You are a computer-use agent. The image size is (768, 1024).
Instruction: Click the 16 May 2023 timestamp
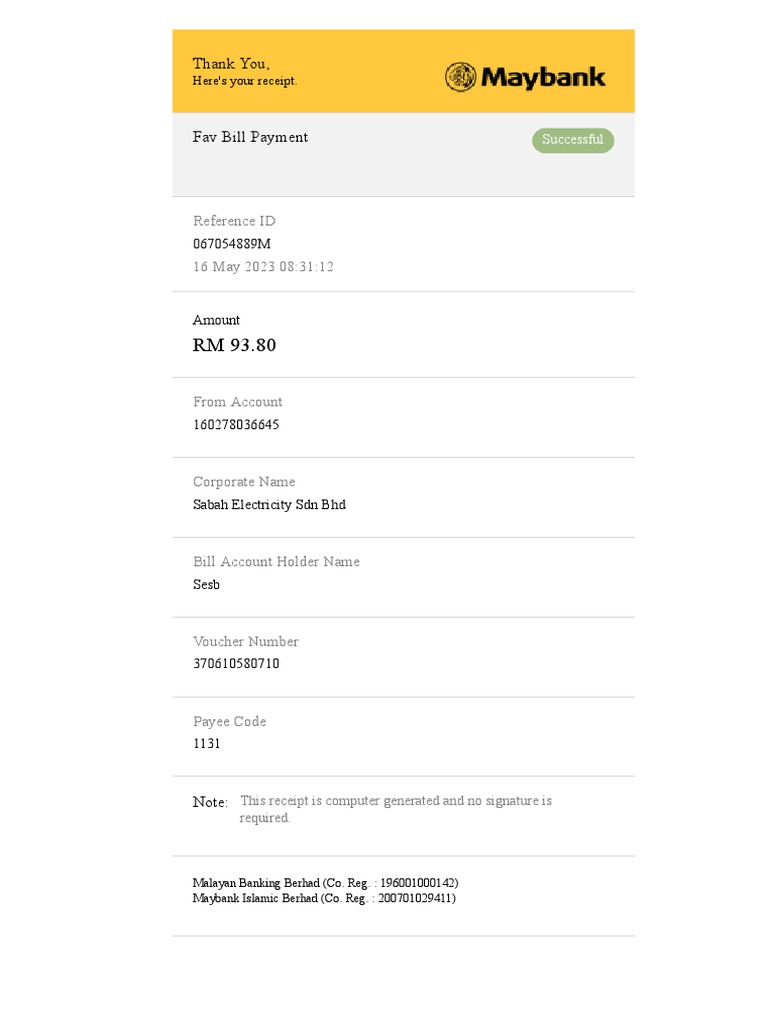pos(263,267)
